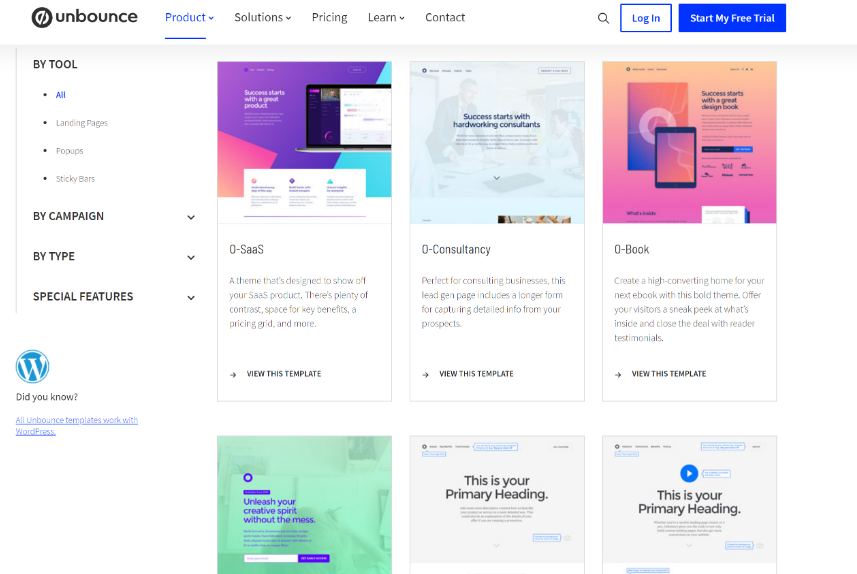Open the O-SaaS template thumbnail
This screenshot has height=574, width=857.
pyautogui.click(x=304, y=142)
